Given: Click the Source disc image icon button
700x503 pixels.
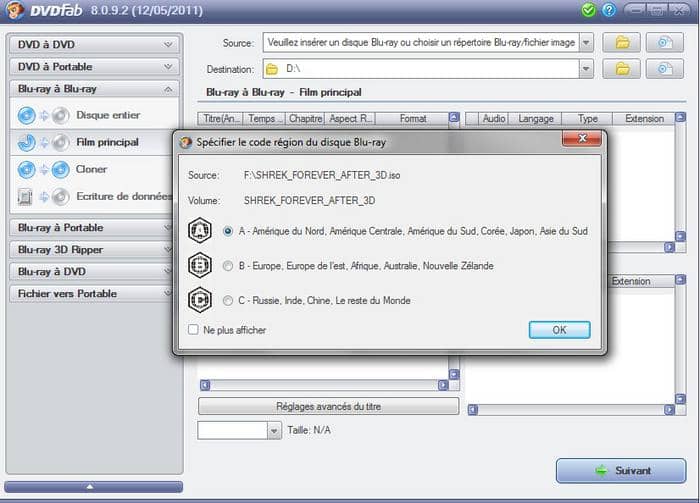Looking at the screenshot, I should [664, 43].
